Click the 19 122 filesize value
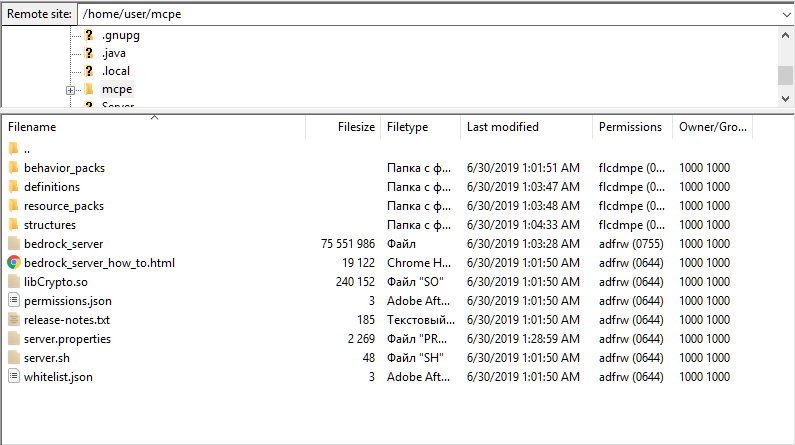The width and height of the screenshot is (795, 445). 358,263
